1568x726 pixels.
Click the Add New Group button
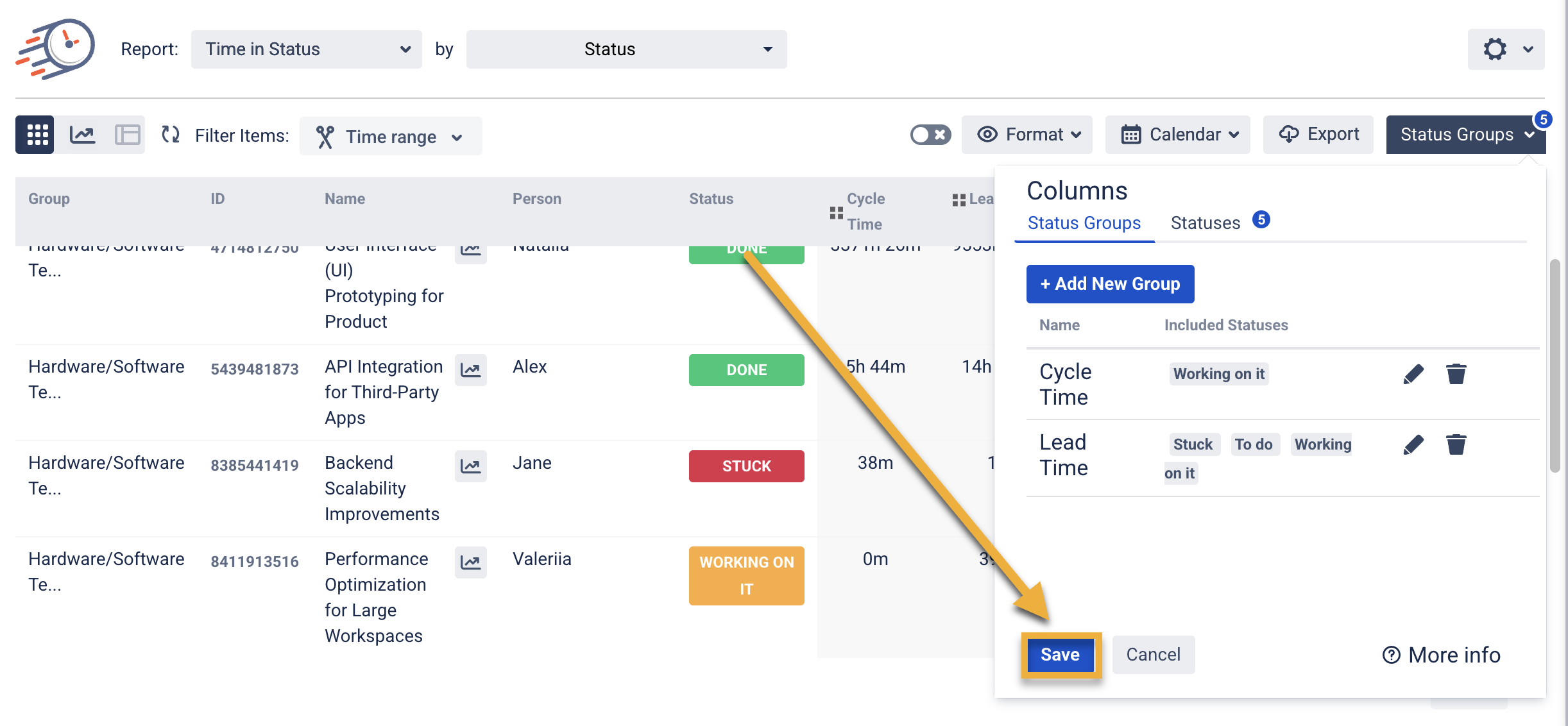1109,283
